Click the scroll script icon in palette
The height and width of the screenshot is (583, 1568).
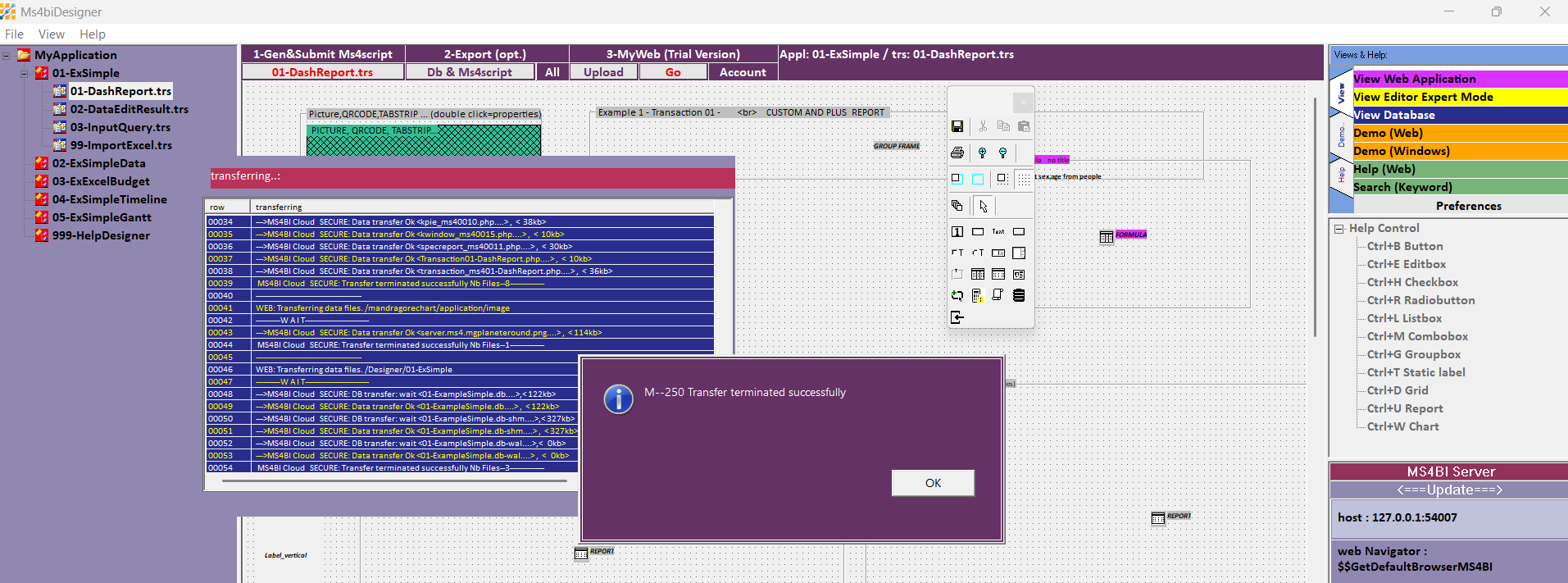coord(998,296)
